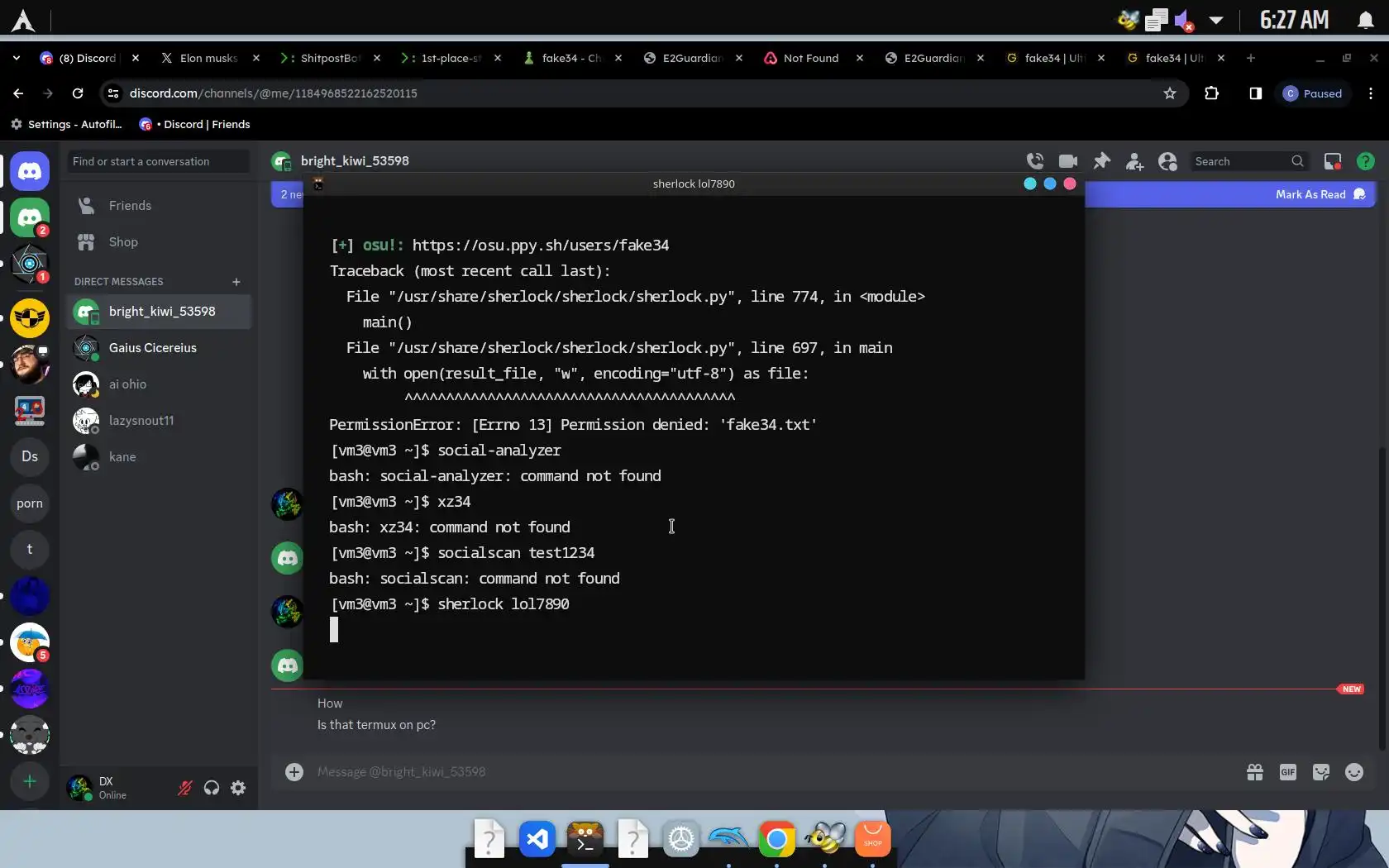
Task: Create new DM plus icon
Action: [236, 282]
